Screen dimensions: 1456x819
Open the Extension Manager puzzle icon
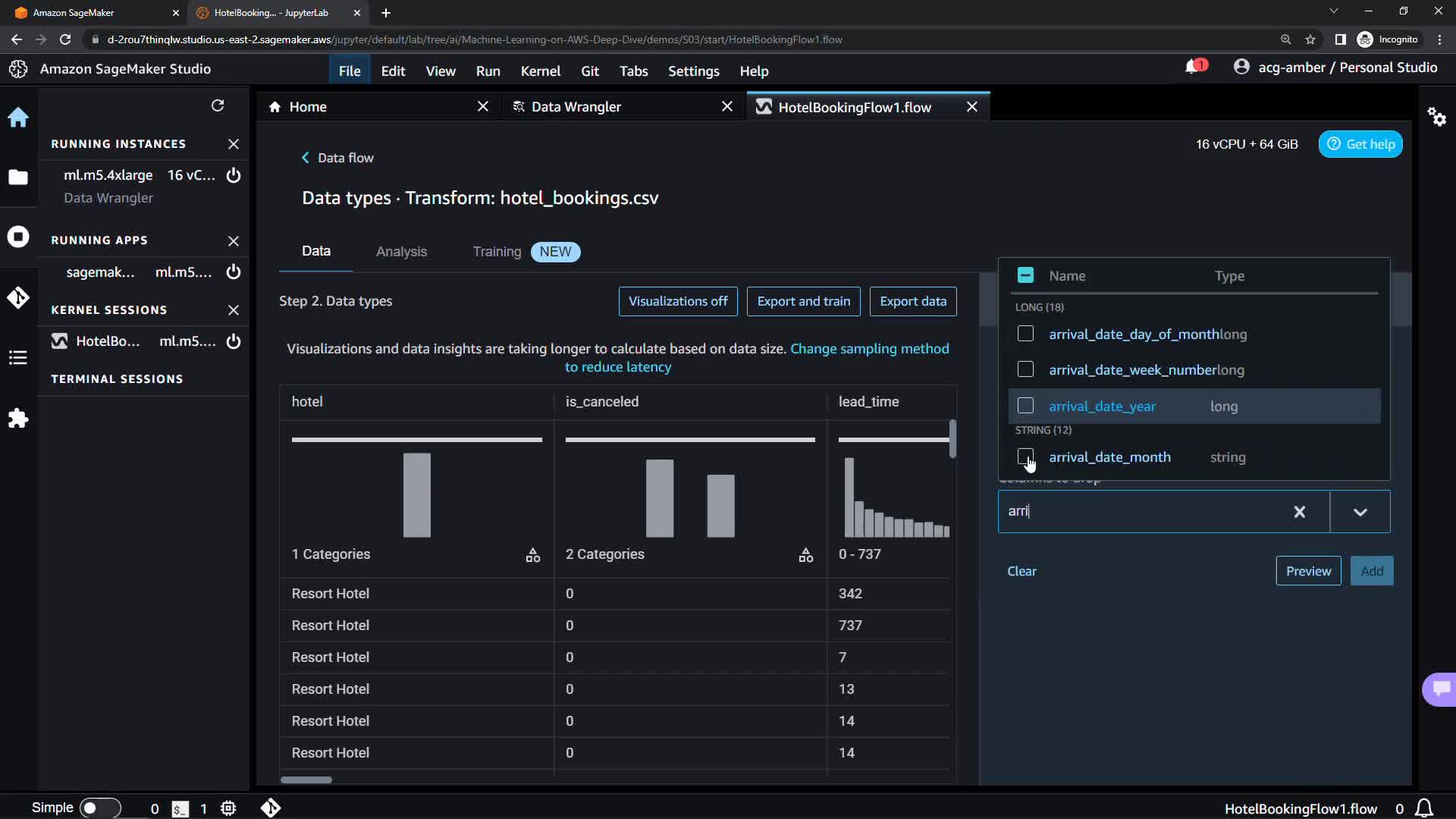point(18,419)
